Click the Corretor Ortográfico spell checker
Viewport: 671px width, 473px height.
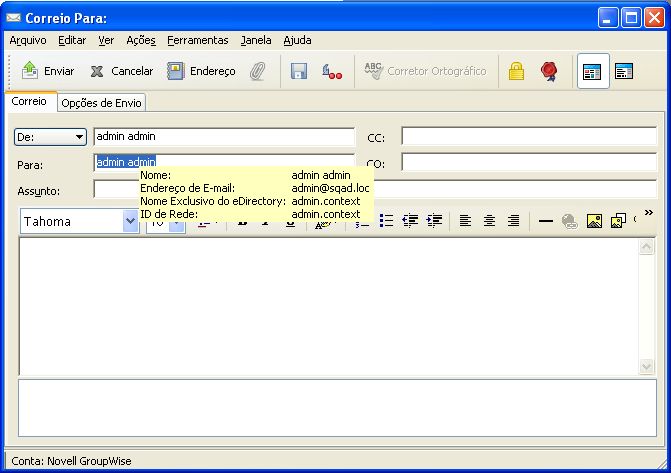[x=425, y=71]
